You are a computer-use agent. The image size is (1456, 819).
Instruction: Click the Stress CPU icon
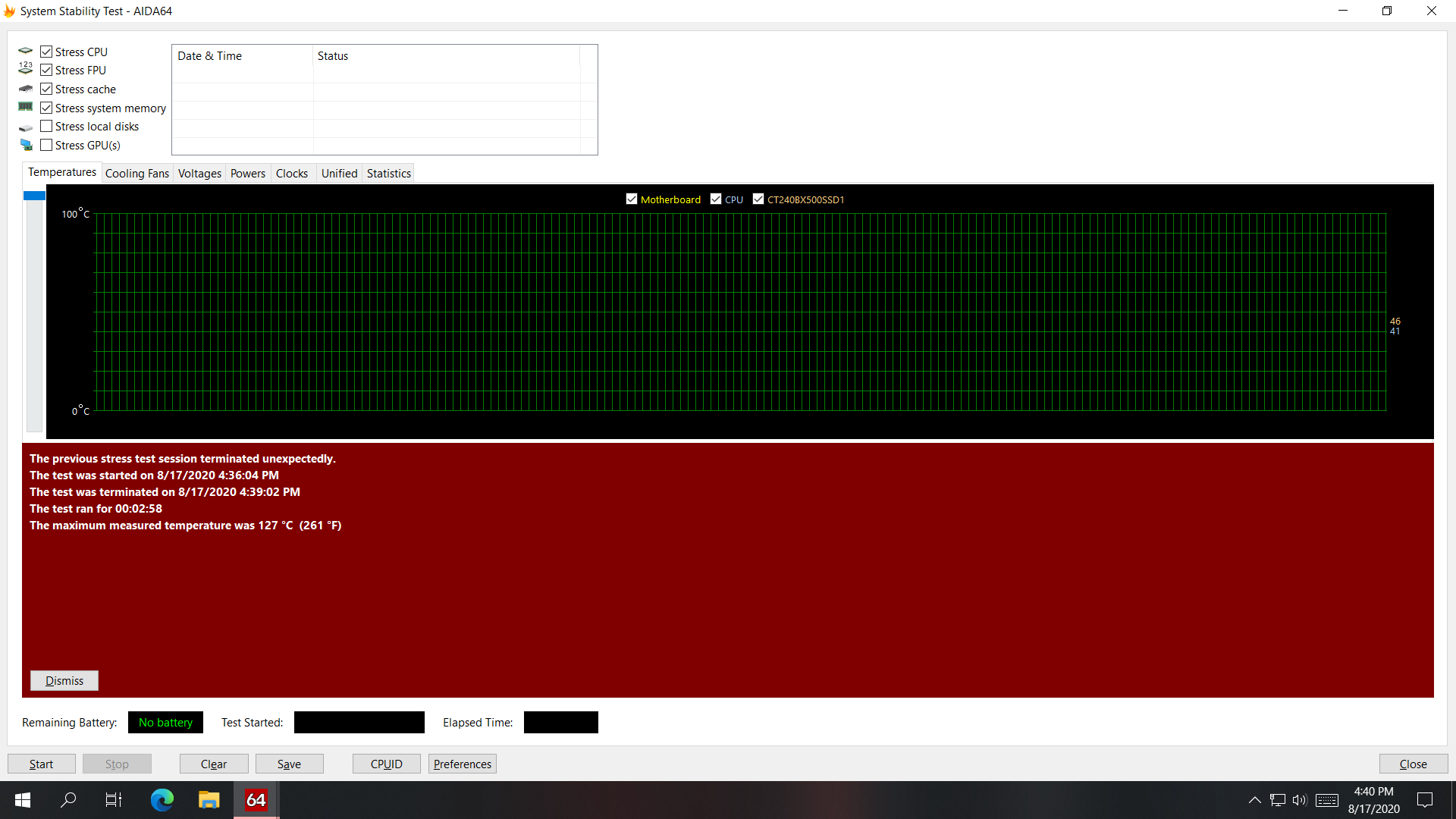point(25,51)
